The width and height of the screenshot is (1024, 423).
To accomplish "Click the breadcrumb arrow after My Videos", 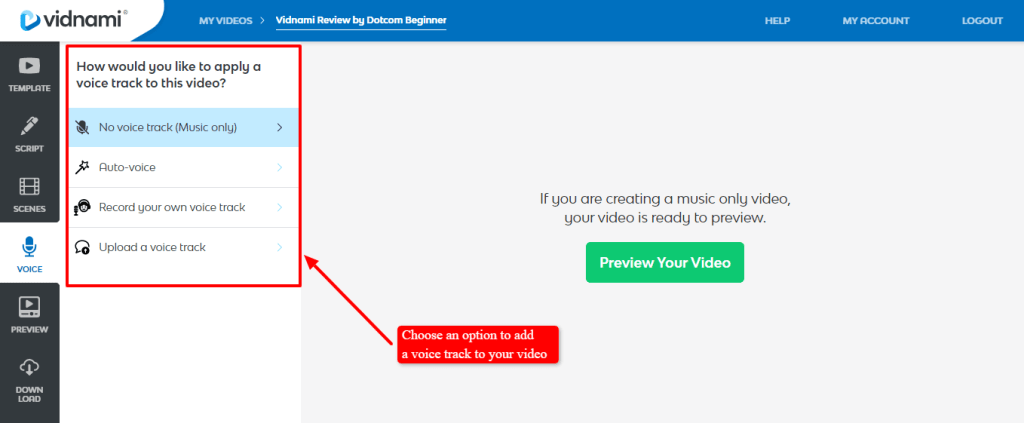I will [x=263, y=20].
